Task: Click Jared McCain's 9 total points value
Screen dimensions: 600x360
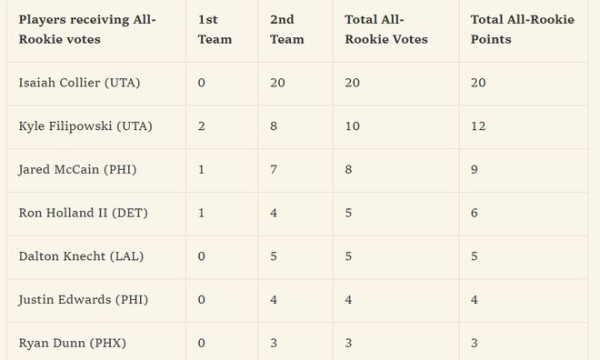Action: tap(474, 169)
